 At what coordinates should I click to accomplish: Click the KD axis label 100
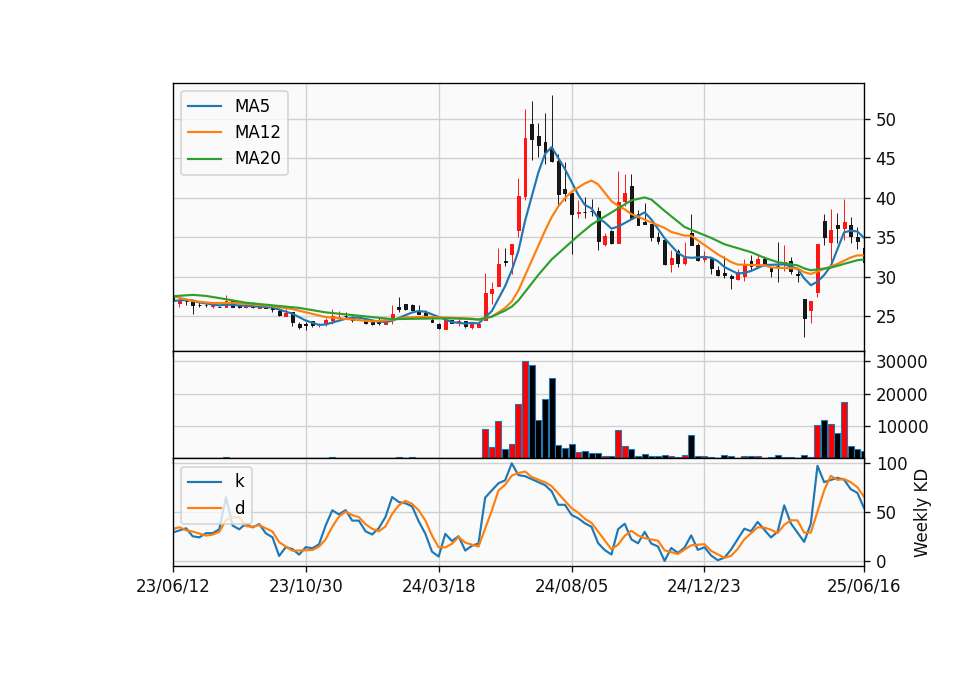pyautogui.click(x=891, y=464)
